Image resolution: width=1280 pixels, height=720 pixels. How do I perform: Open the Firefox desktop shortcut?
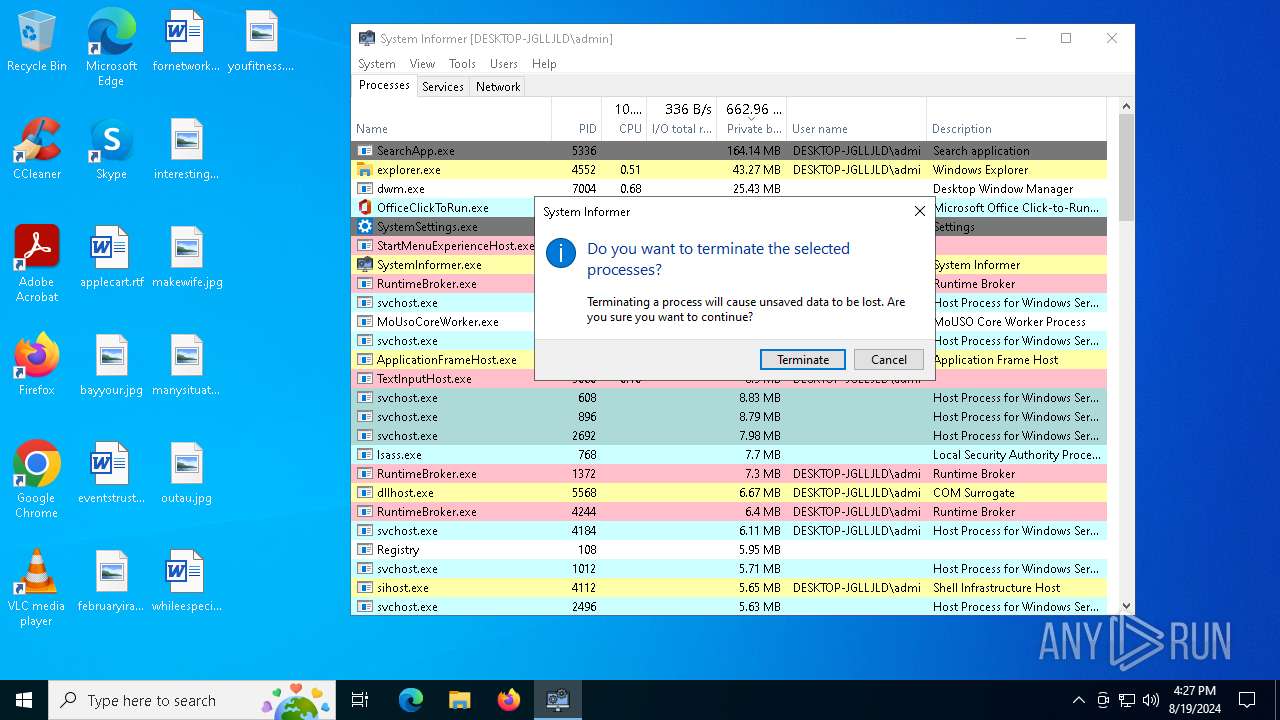tap(37, 365)
